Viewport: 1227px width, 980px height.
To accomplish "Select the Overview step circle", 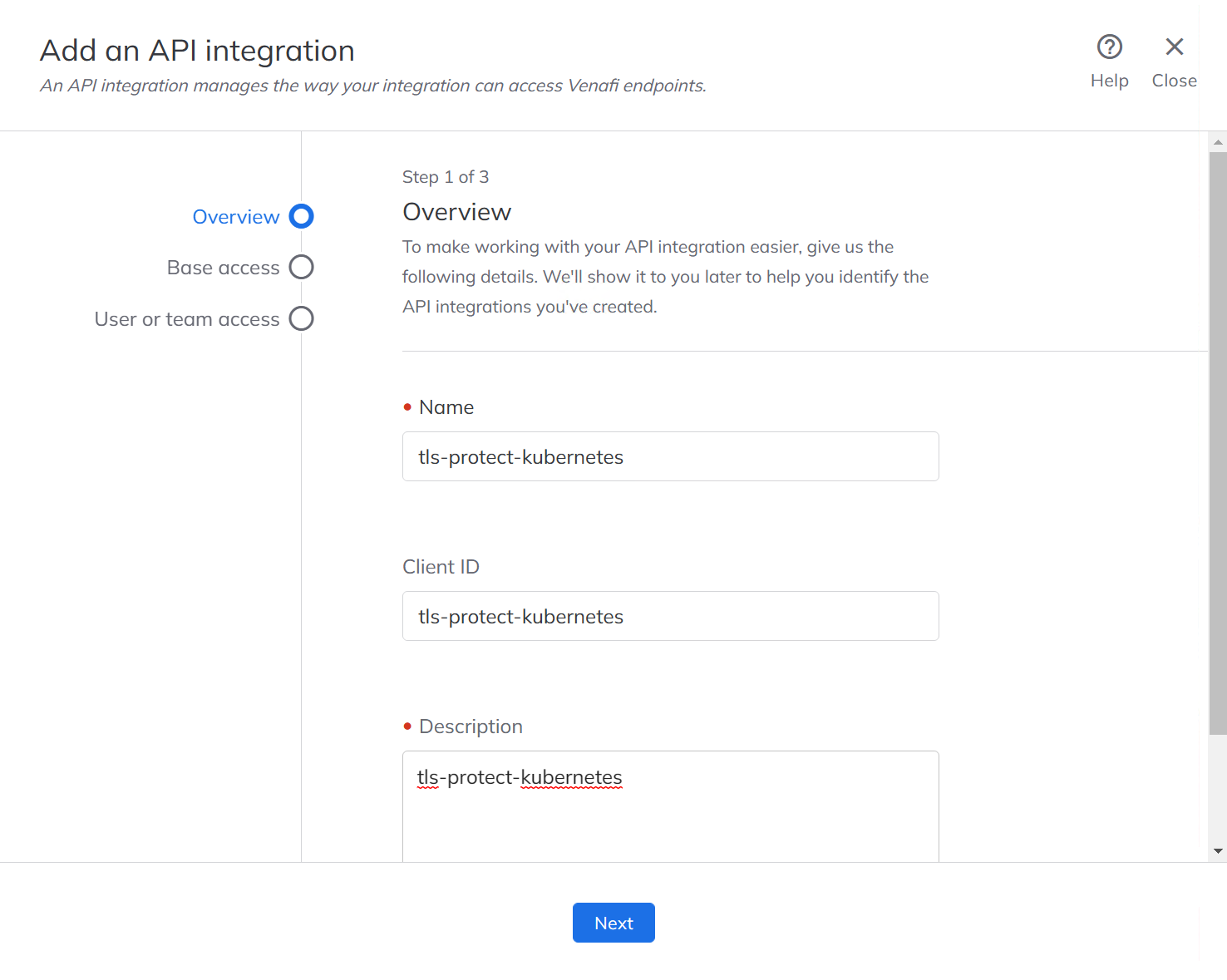I will point(301,216).
